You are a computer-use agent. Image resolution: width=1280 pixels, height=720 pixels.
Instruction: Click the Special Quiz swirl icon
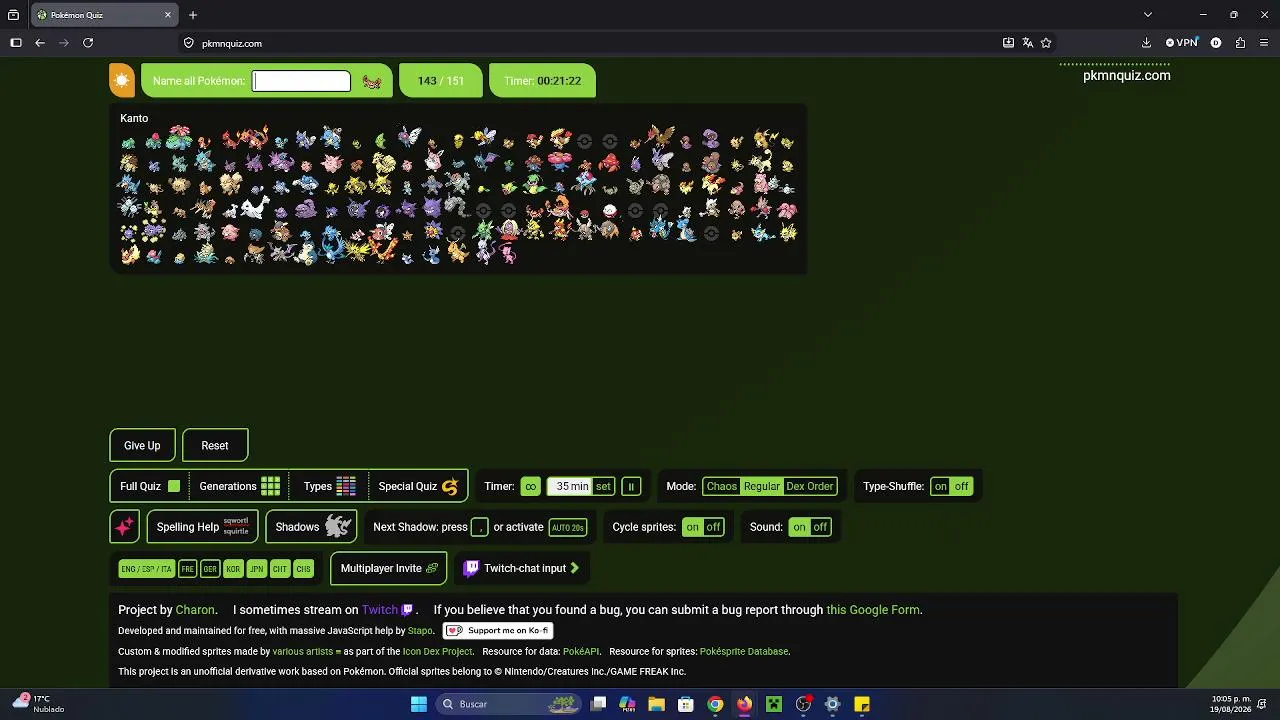450,487
